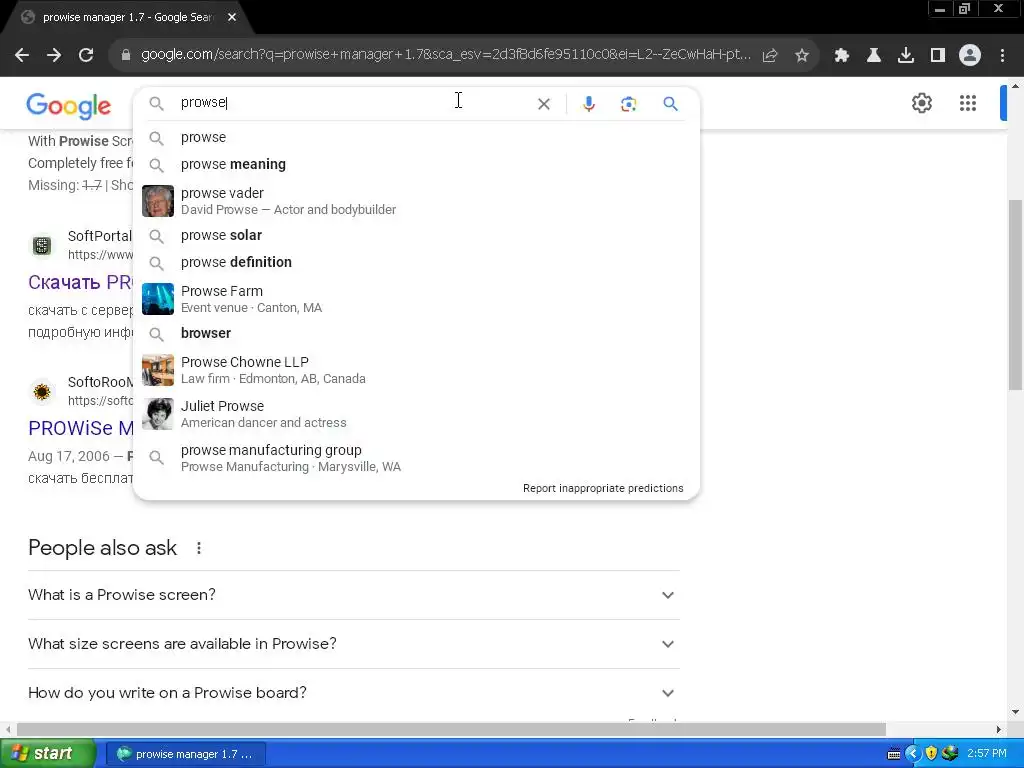Open the 'Скачать PR' SoftPortal result
Image resolution: width=1024 pixels, height=768 pixels.
[x=80, y=282]
